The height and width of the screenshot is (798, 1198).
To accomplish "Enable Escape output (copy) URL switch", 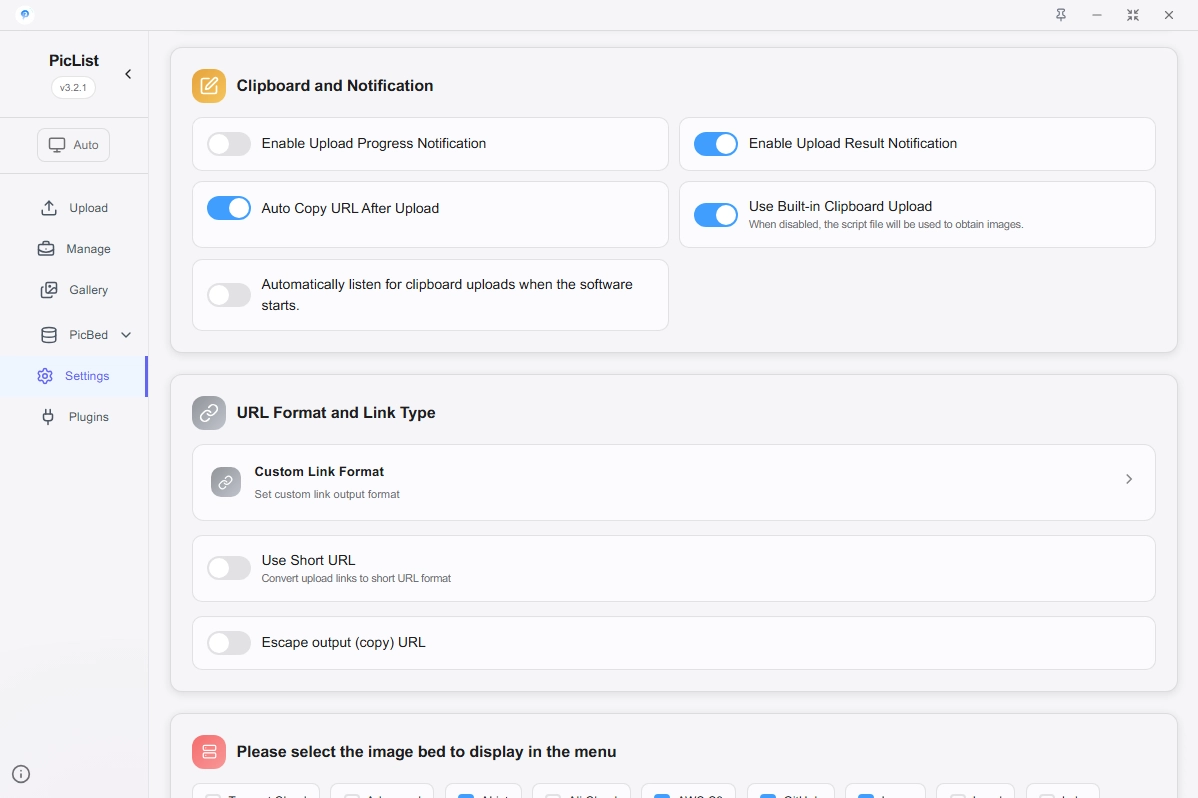I will point(229,643).
